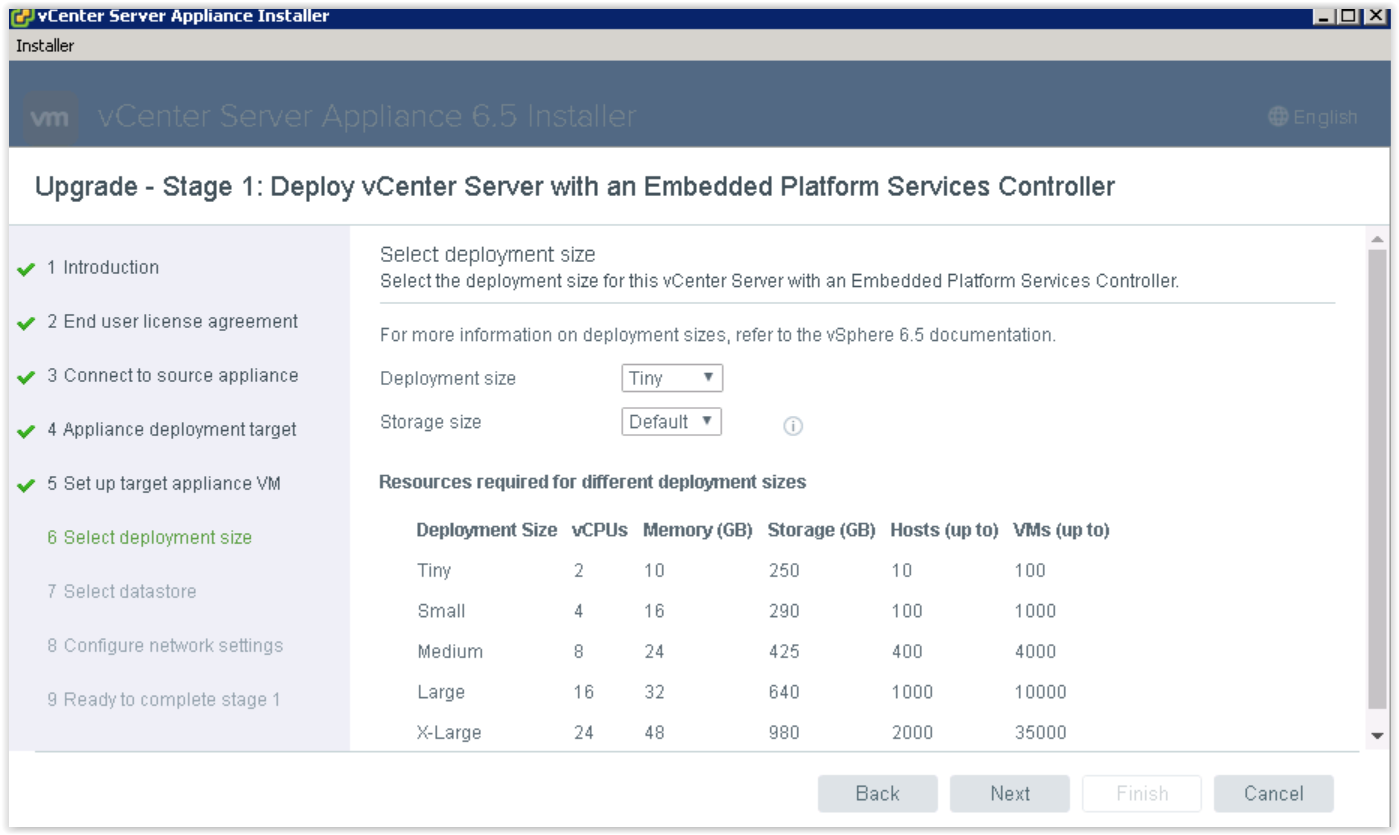The image size is (1399, 835).
Task: Click the X-Large row label in table
Action: [449, 732]
